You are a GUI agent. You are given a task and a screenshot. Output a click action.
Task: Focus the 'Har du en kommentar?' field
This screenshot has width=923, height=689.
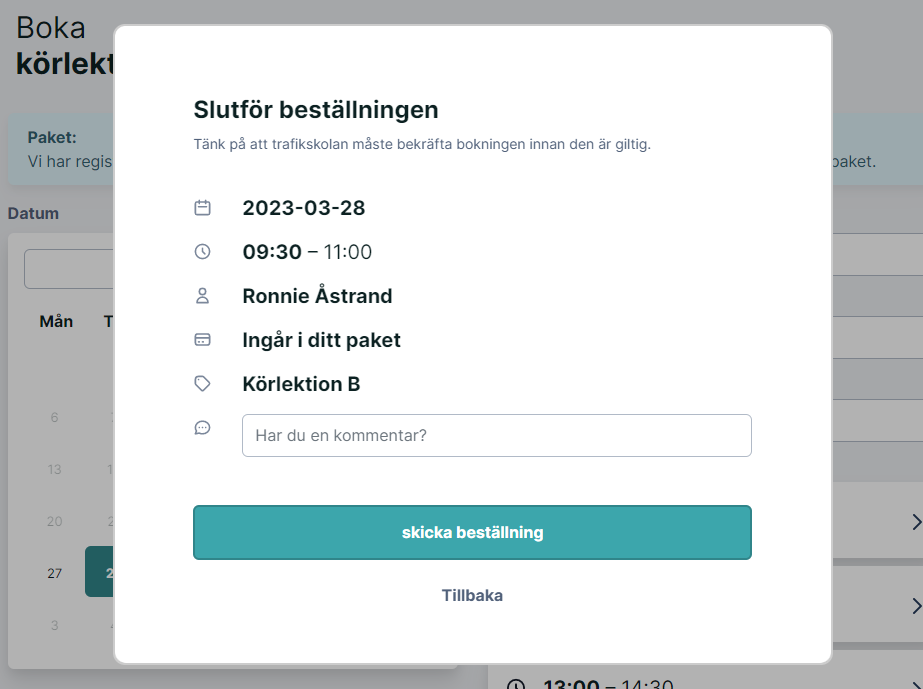tap(497, 435)
